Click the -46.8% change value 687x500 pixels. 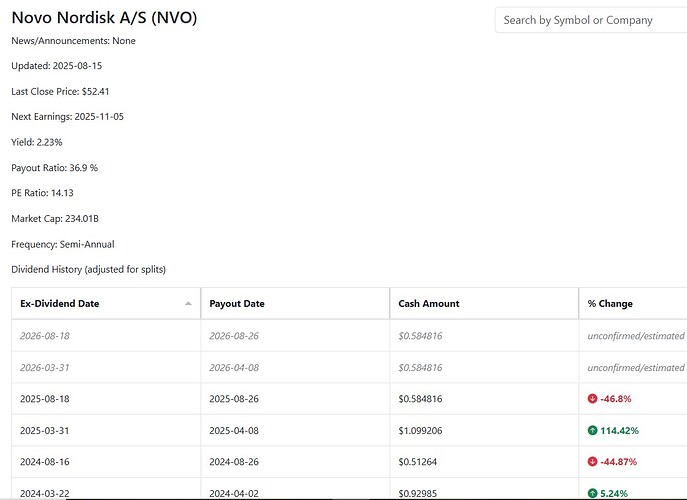(x=616, y=399)
